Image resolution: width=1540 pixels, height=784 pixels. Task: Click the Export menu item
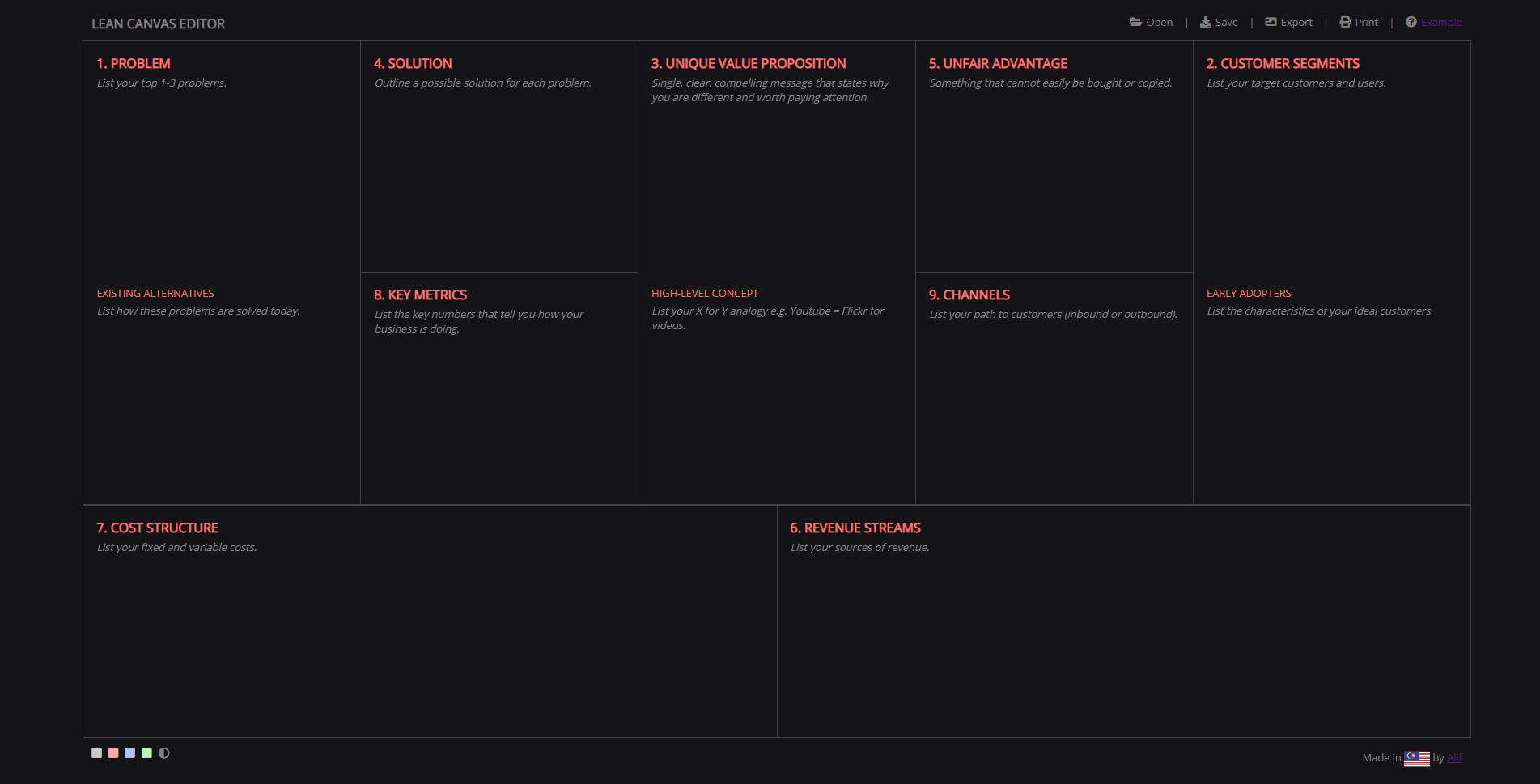pos(1296,22)
